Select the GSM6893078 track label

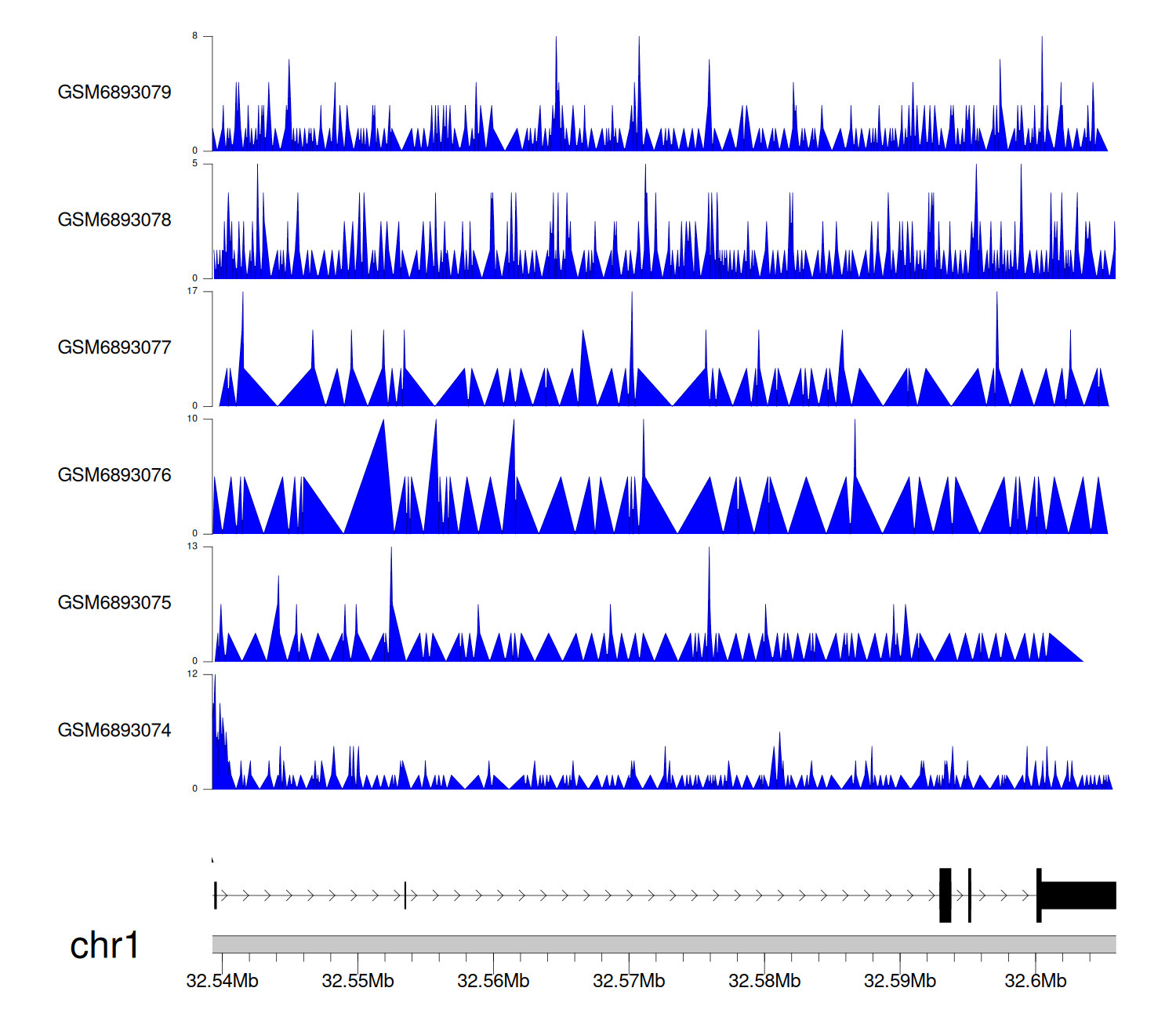click(114, 220)
